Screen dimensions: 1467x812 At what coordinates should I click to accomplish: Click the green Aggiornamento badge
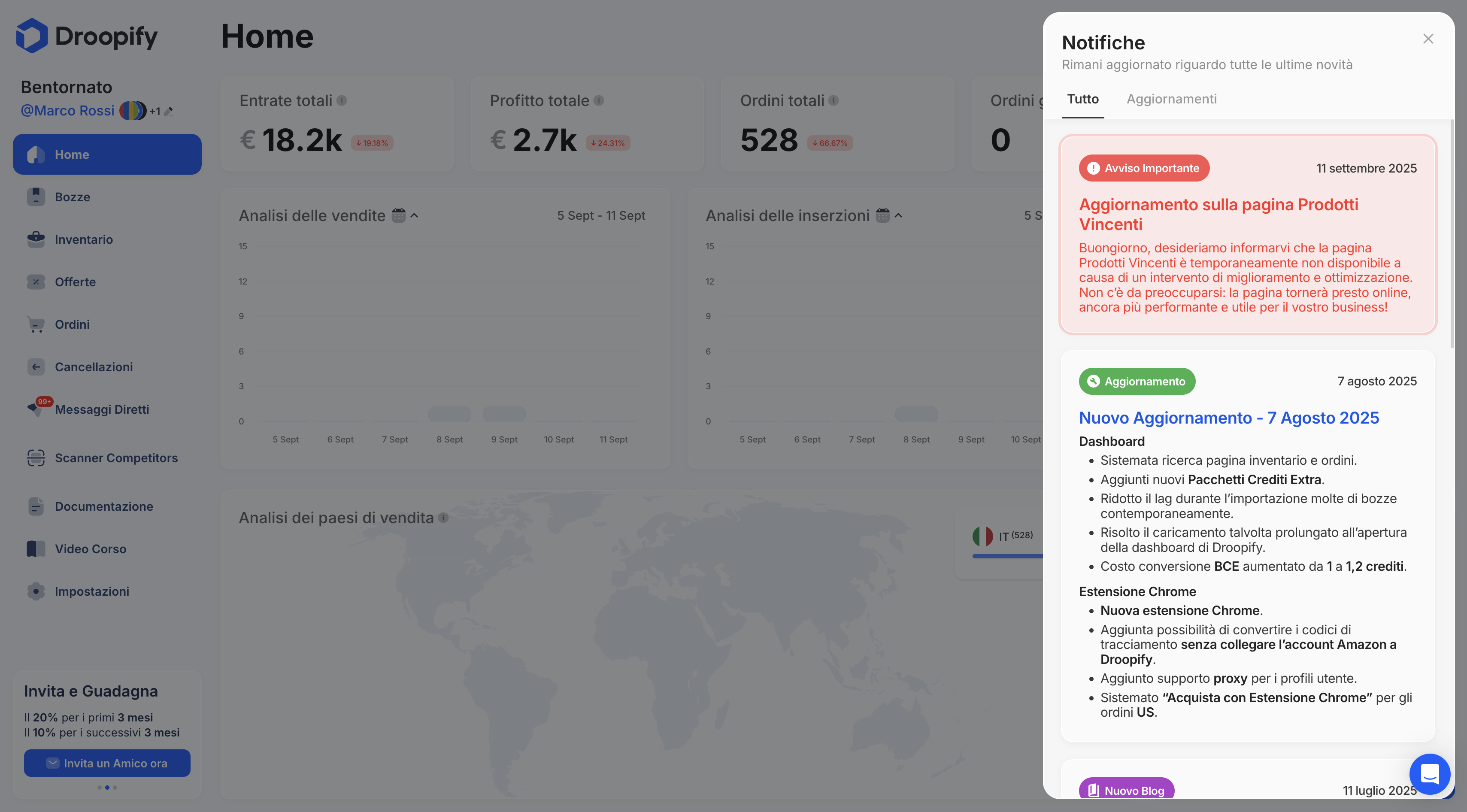coord(1137,382)
